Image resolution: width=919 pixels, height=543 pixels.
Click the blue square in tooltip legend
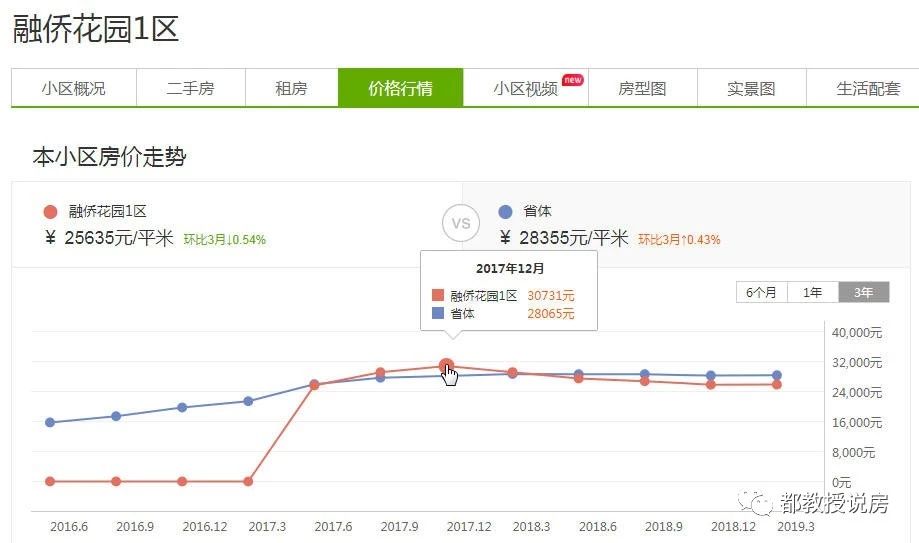(438, 313)
